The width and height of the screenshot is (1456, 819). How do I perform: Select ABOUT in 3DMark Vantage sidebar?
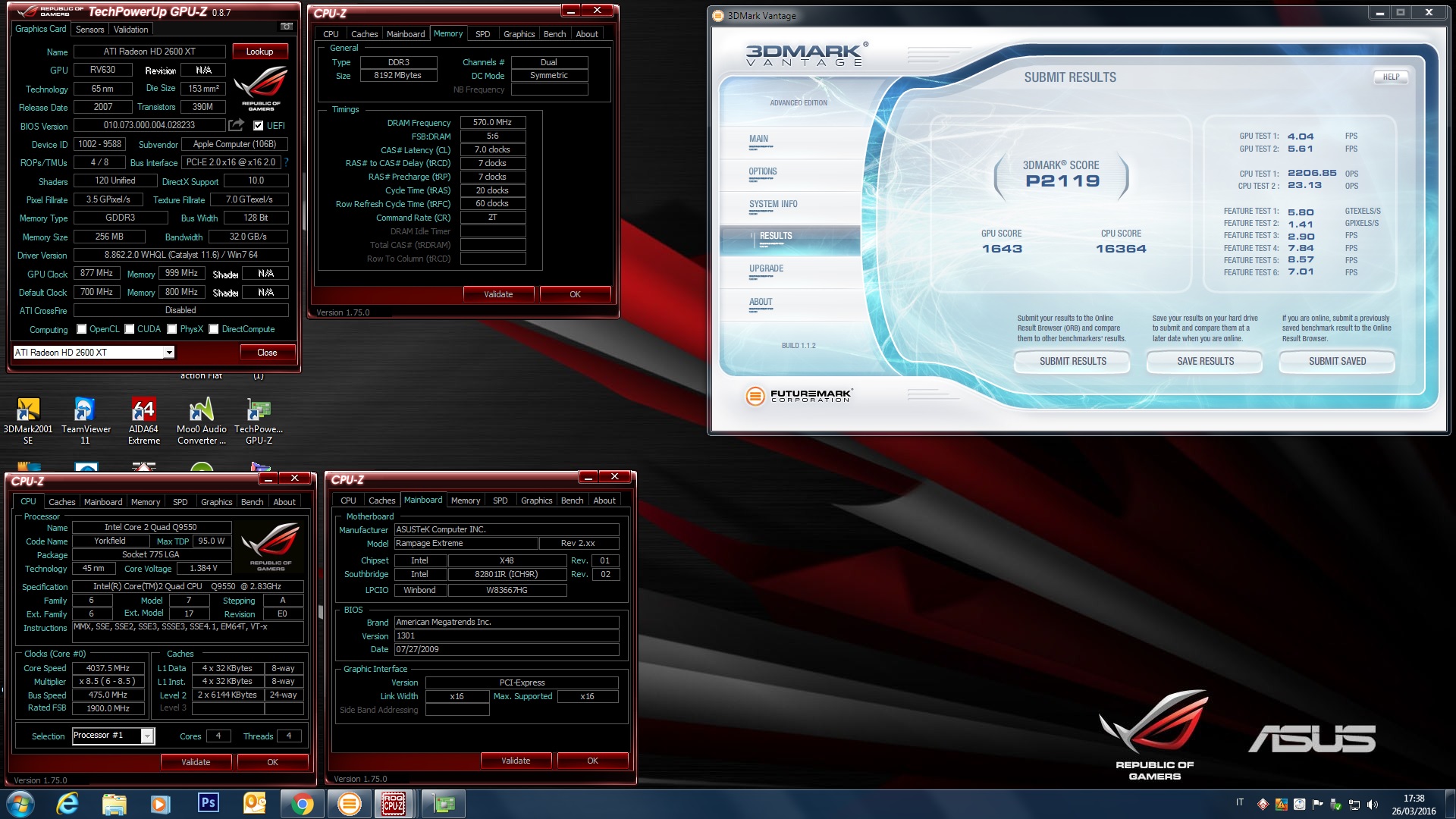pyautogui.click(x=761, y=302)
